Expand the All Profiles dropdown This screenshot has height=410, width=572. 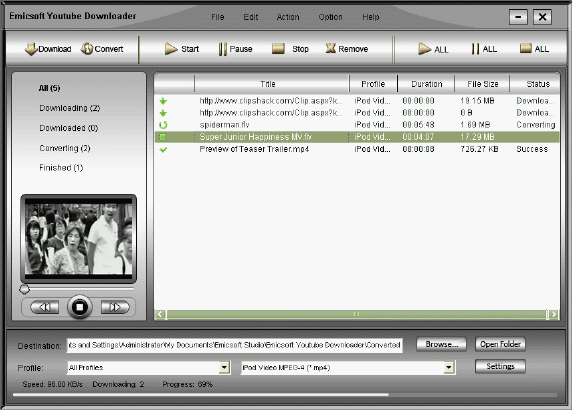point(224,367)
